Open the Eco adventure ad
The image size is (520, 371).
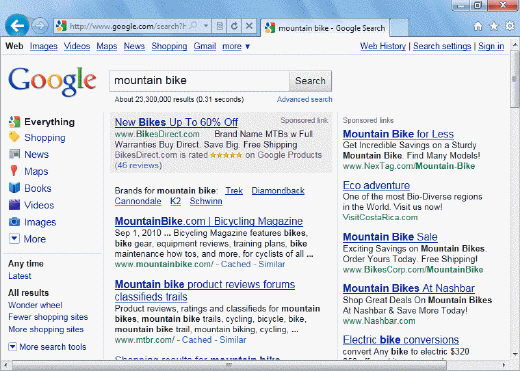click(x=376, y=185)
